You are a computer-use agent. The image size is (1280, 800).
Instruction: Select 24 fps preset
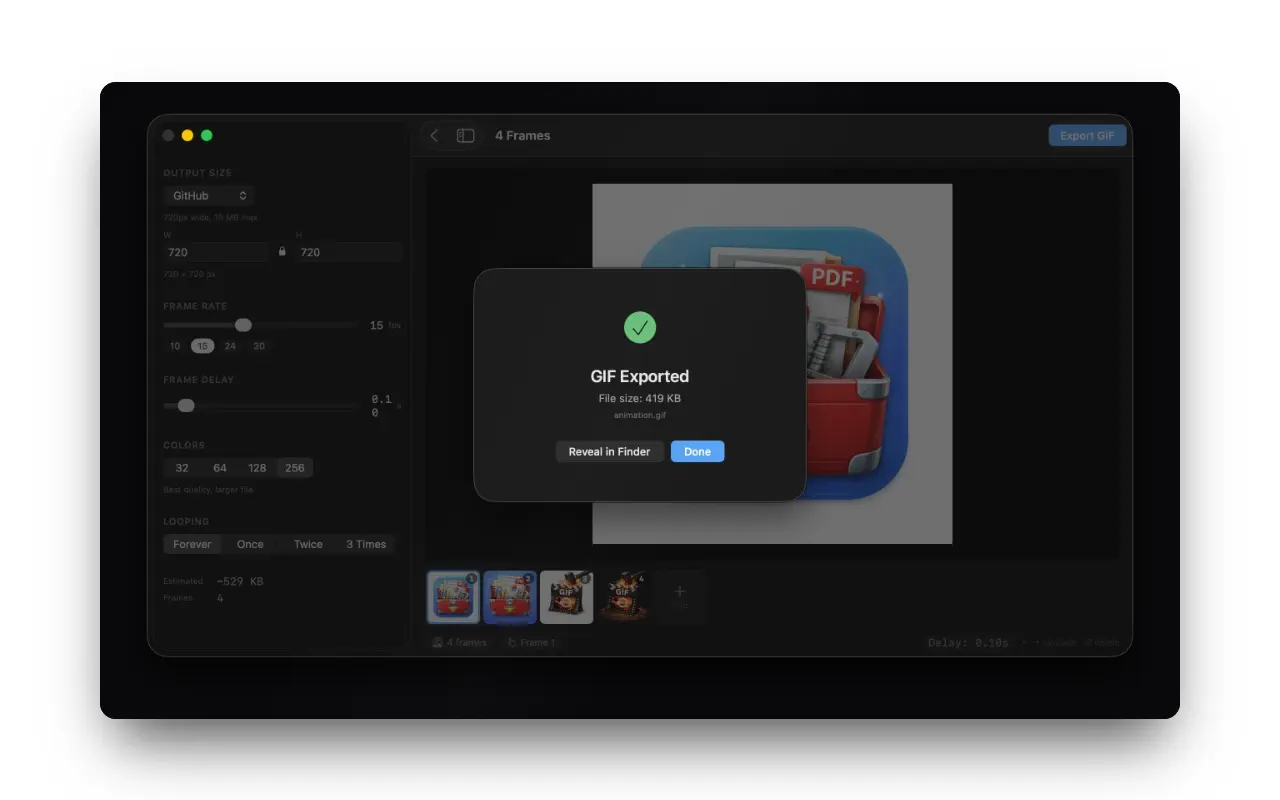(230, 346)
